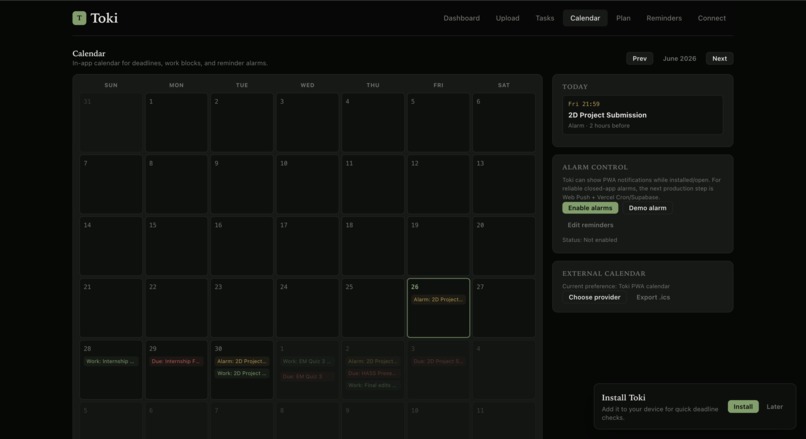Open the alarm event on June 26
806x439 pixels.
tap(438, 300)
